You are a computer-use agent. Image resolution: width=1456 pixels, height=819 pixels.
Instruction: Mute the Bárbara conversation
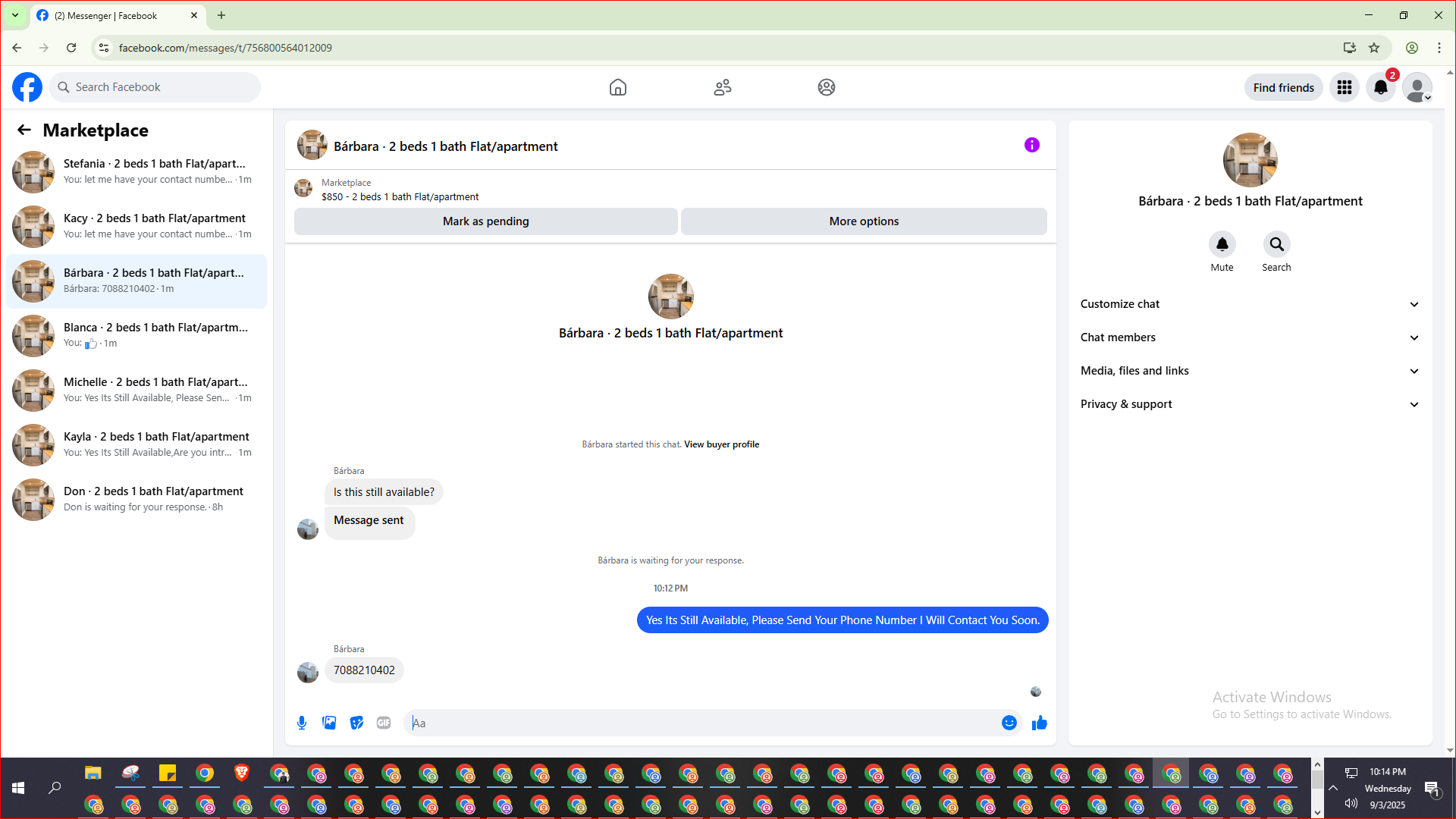[1222, 244]
